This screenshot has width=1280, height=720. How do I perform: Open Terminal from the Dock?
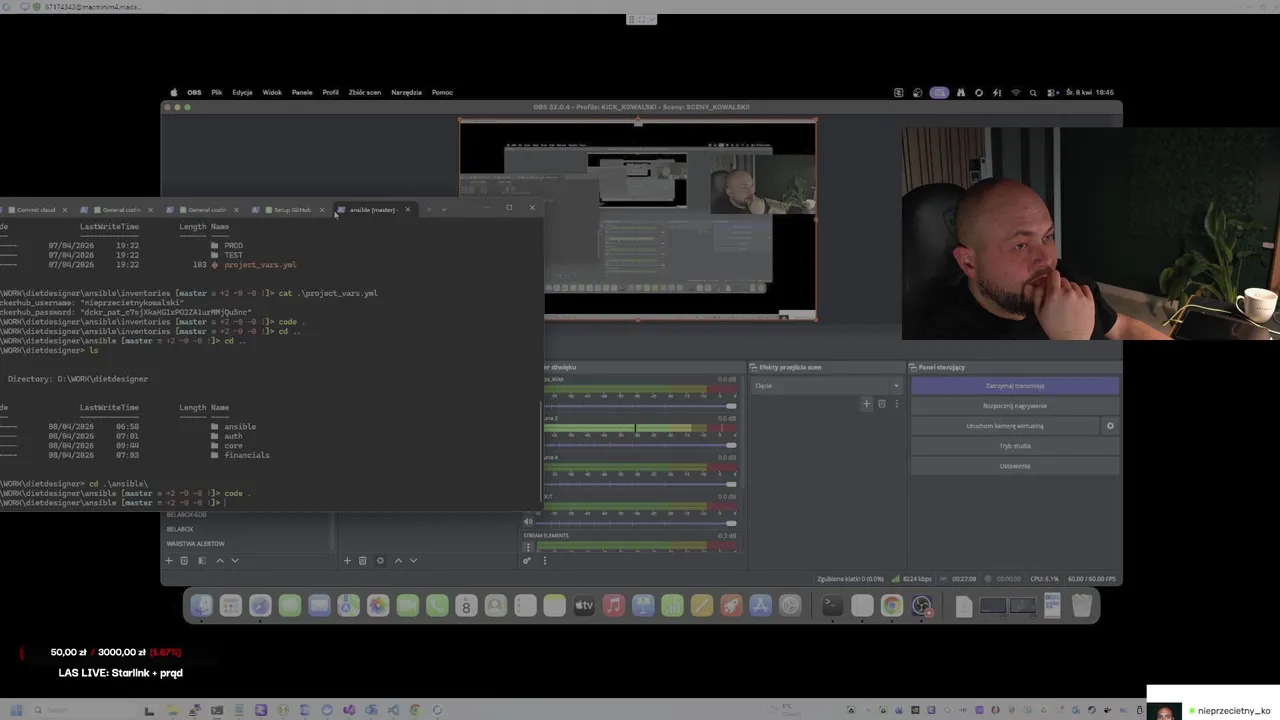(832, 606)
